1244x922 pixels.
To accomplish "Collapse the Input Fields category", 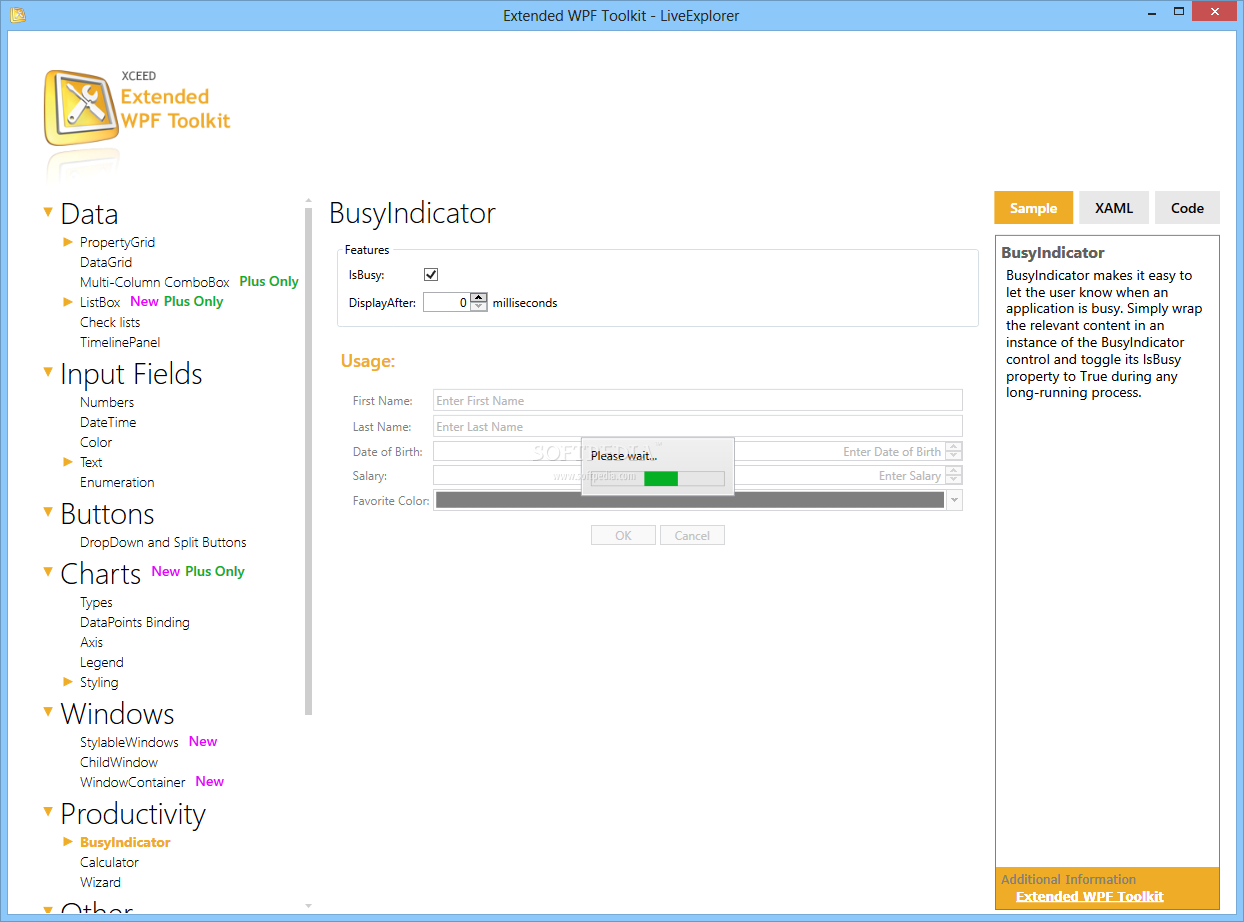I will [x=47, y=372].
